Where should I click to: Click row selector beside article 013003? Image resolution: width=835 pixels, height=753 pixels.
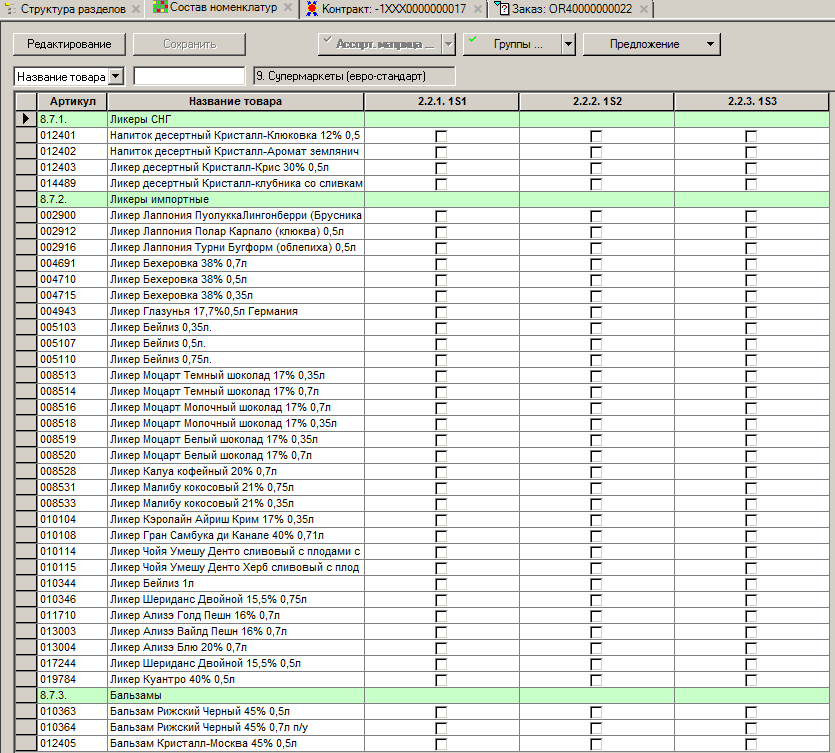(26, 631)
